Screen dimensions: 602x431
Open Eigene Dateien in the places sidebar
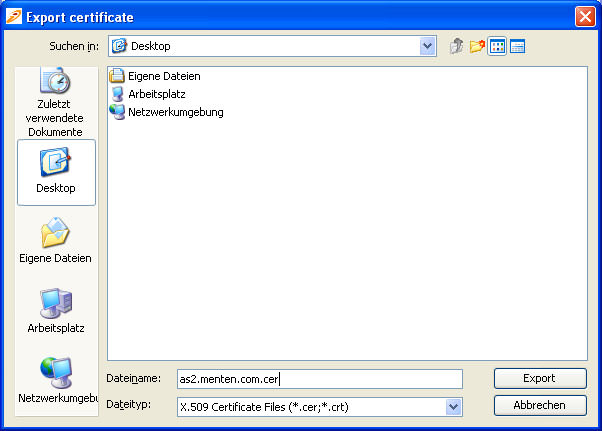pyautogui.click(x=56, y=241)
